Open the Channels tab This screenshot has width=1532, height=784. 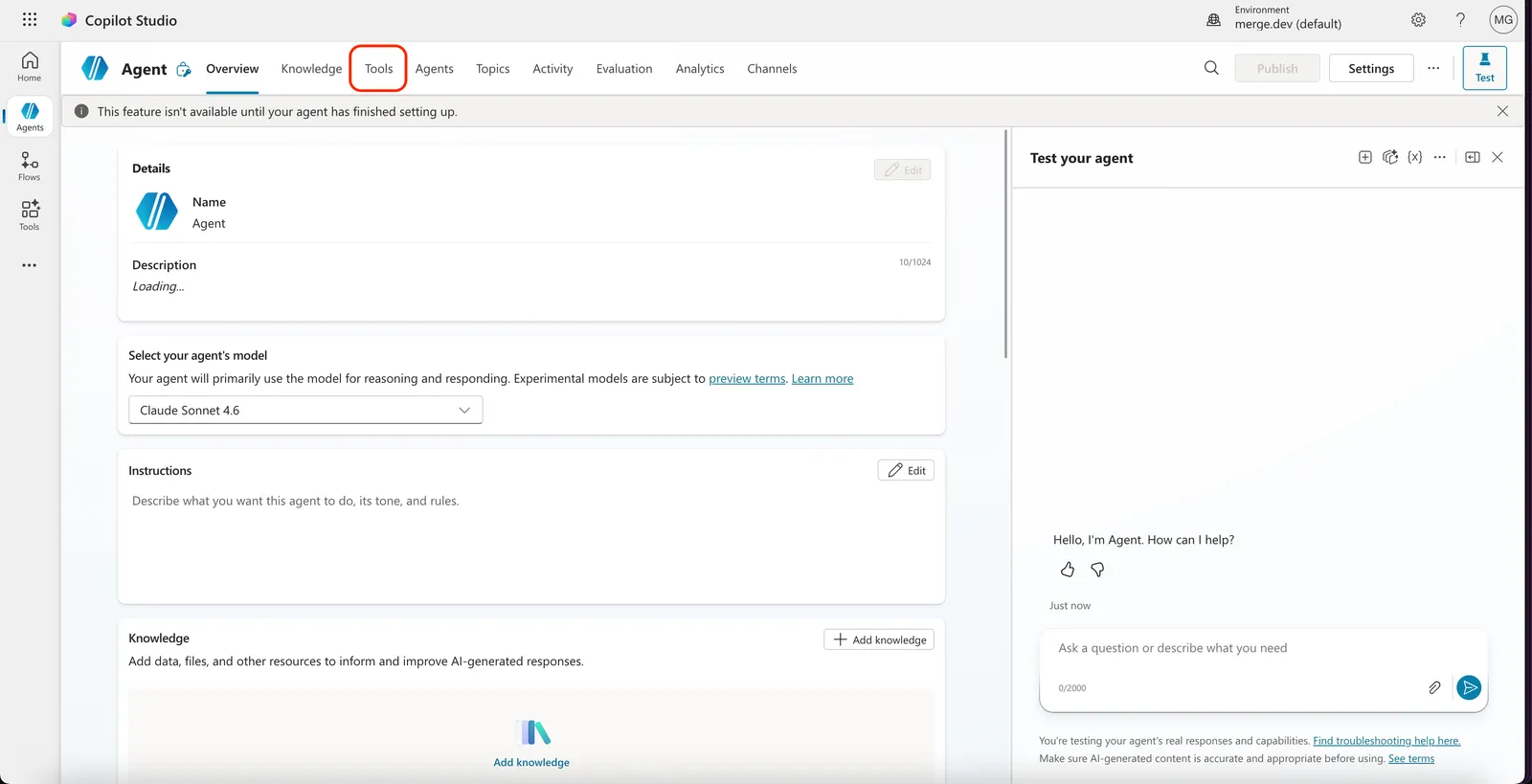[772, 69]
